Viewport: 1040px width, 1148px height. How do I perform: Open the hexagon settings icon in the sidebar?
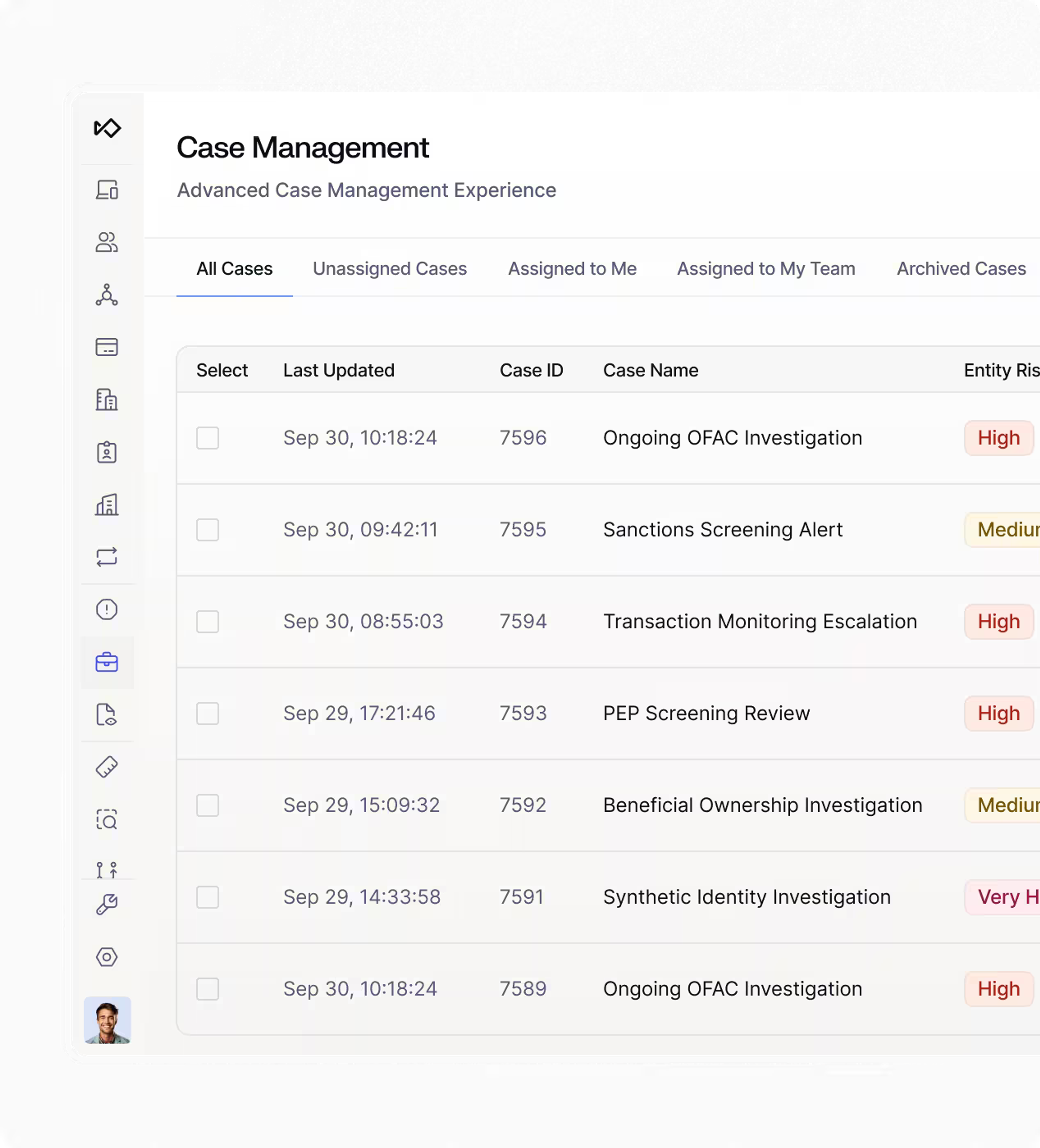tap(107, 957)
